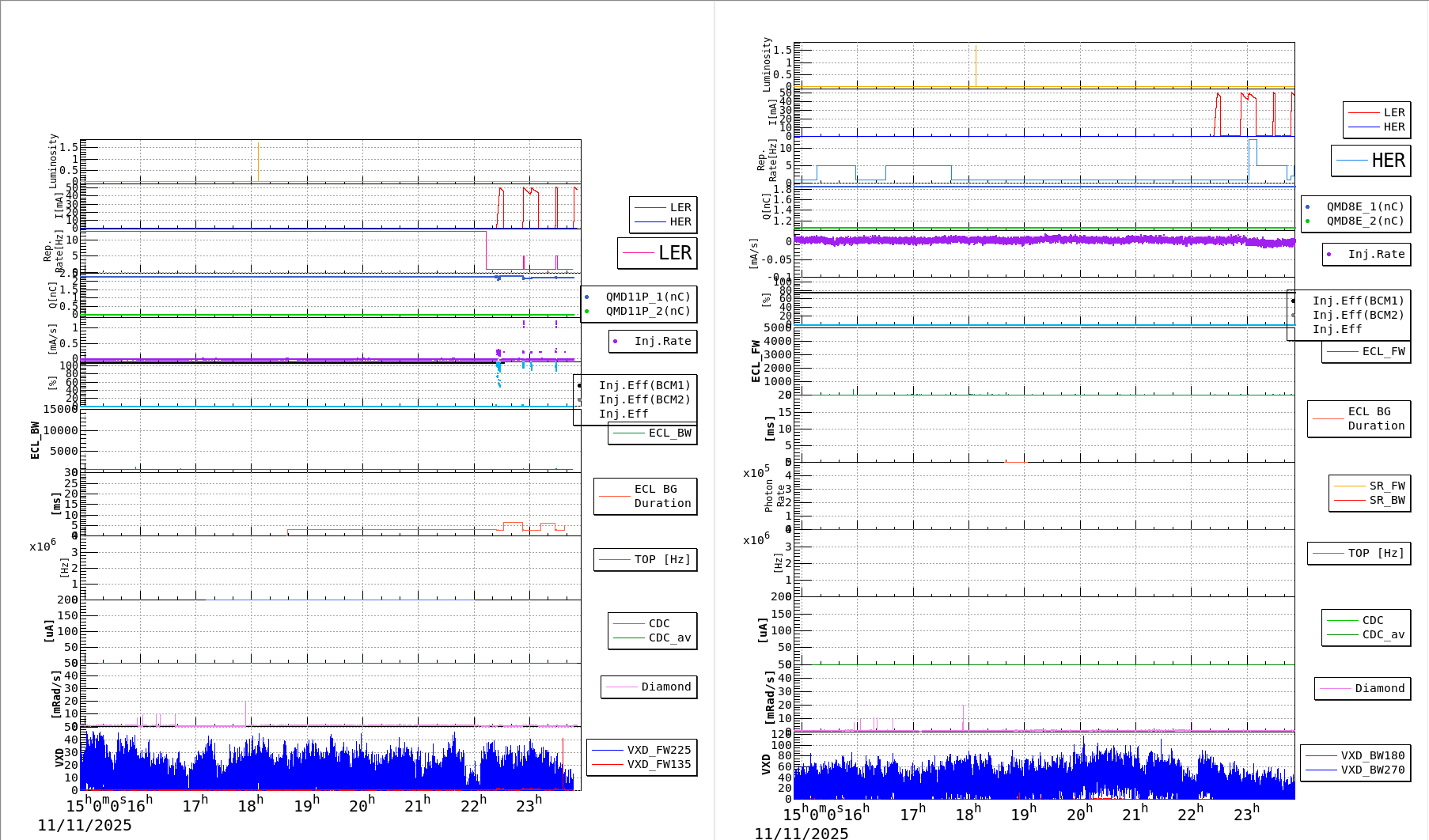Select the VXD_BW270 legend entry
This screenshot has width=1429, height=840.
tap(1372, 770)
